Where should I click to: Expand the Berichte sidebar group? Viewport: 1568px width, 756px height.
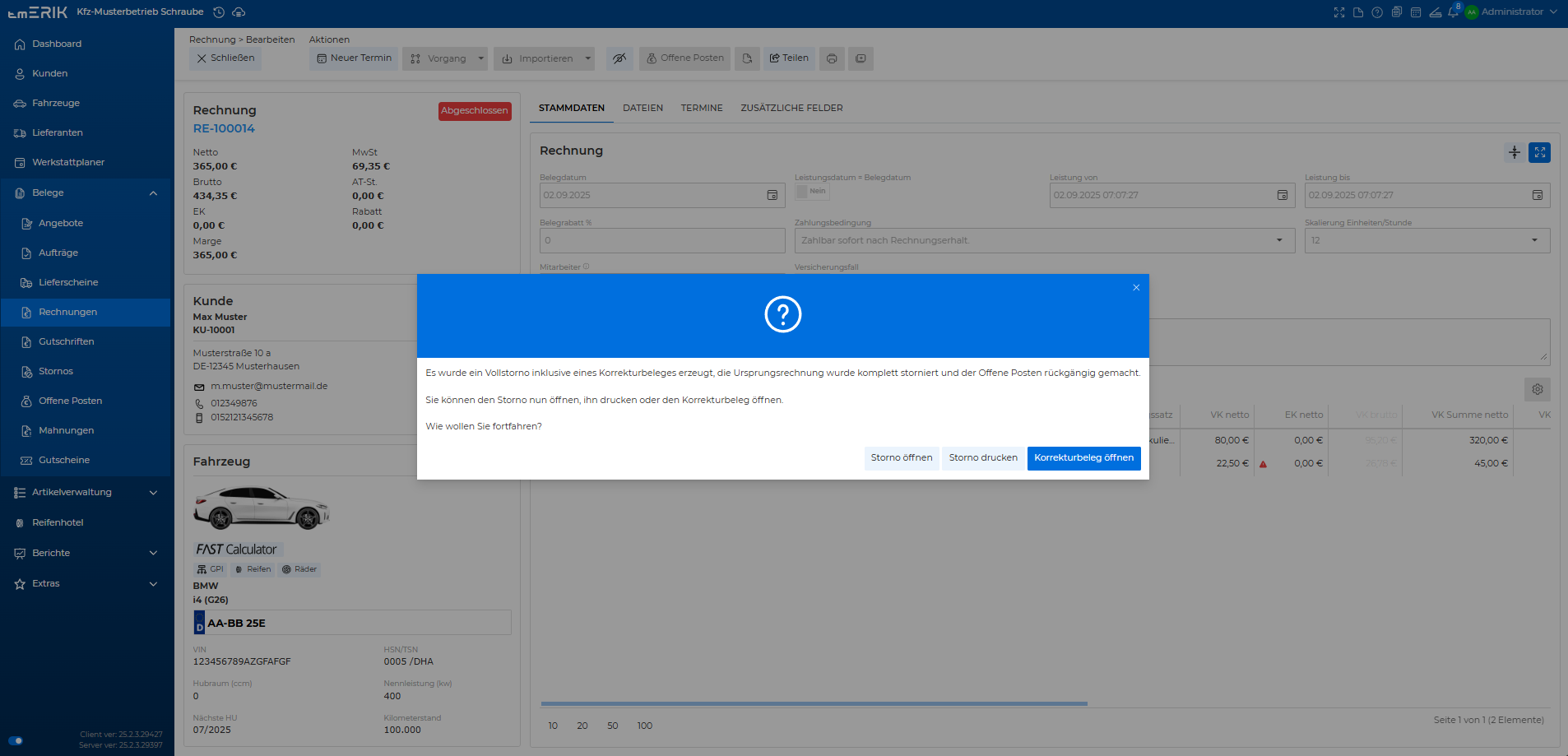pos(153,554)
